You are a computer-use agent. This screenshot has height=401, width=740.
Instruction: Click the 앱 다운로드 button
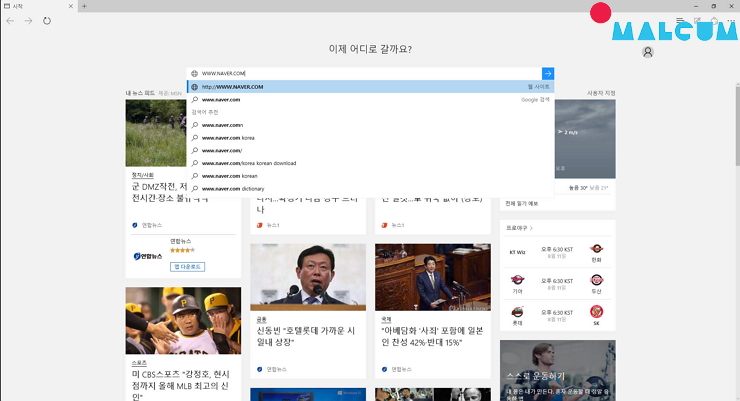pos(187,267)
